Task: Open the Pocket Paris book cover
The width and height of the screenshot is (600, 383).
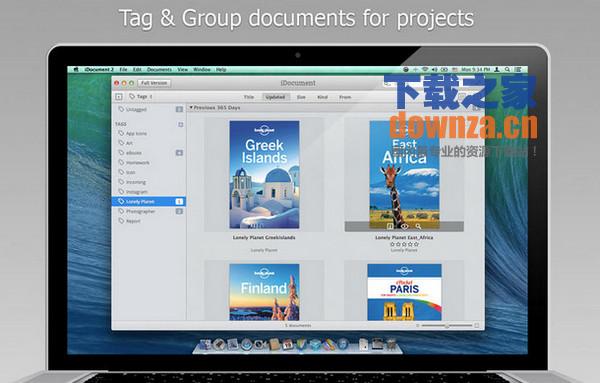Action: click(404, 292)
